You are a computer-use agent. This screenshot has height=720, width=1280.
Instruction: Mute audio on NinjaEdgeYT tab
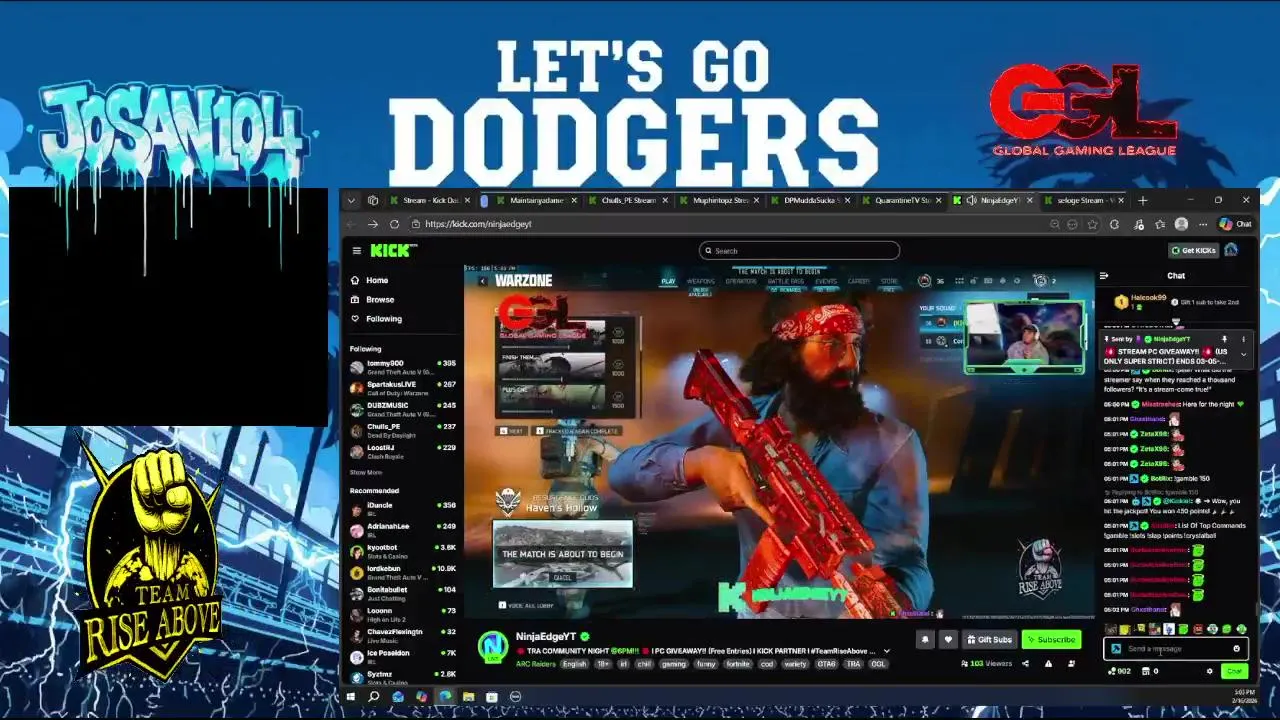(971, 200)
